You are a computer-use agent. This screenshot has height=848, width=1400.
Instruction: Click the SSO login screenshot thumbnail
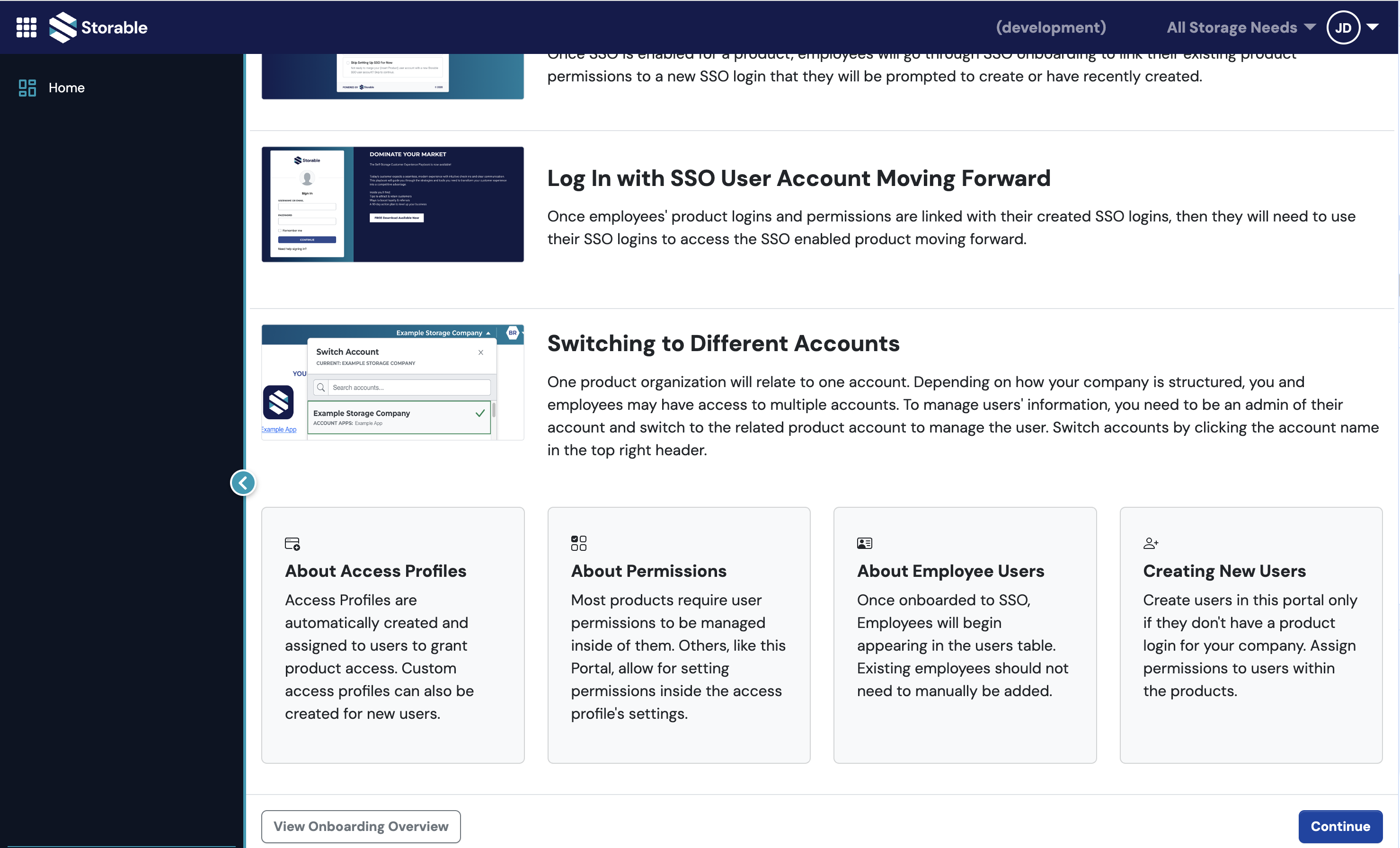click(393, 204)
